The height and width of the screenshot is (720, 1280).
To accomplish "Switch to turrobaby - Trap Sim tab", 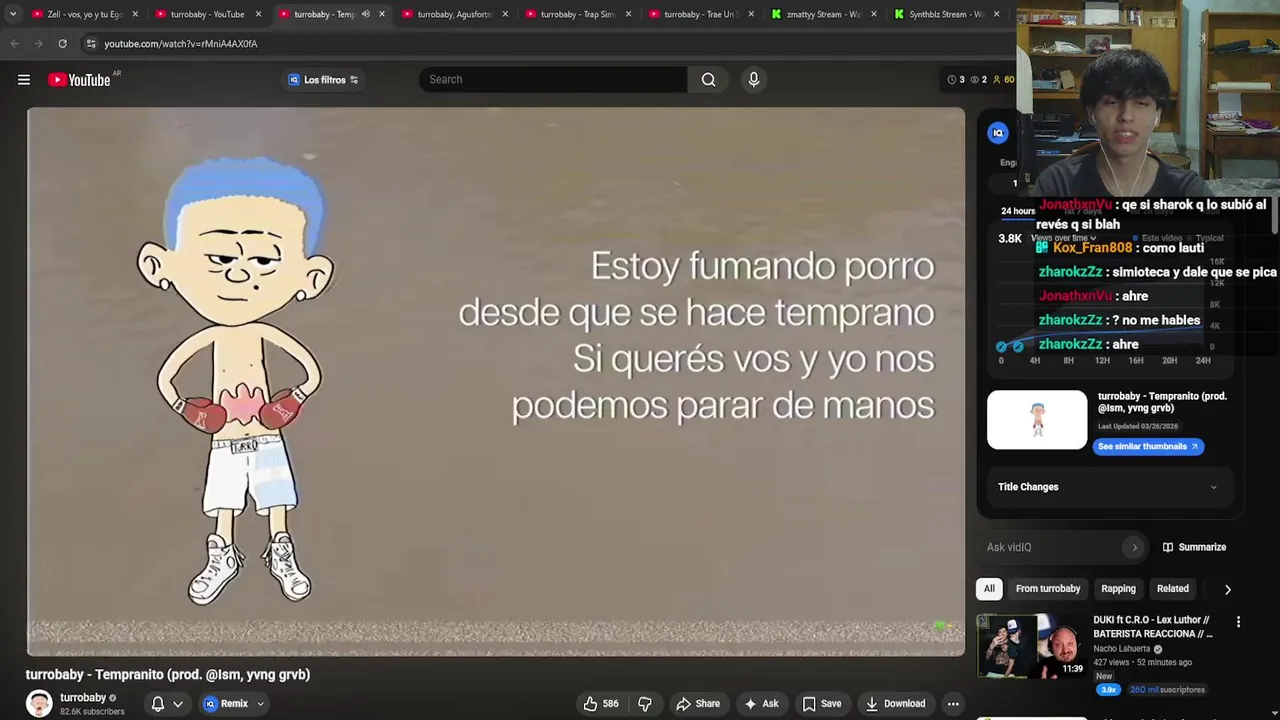I will [x=578, y=14].
